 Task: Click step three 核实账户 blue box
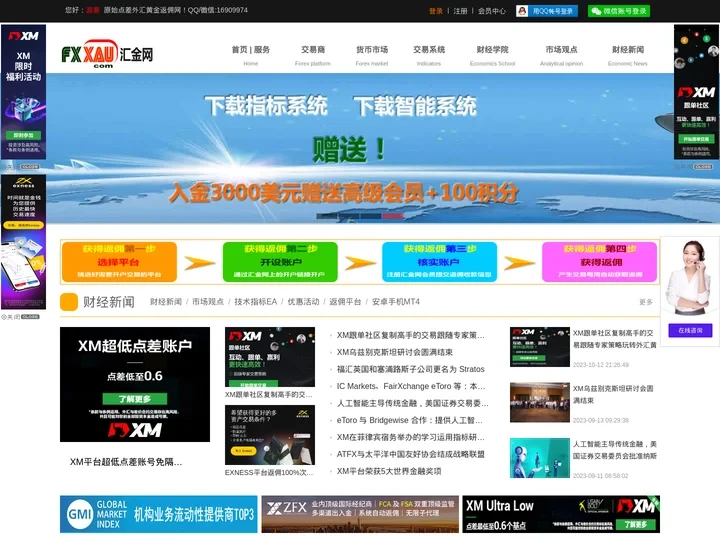[439, 262]
